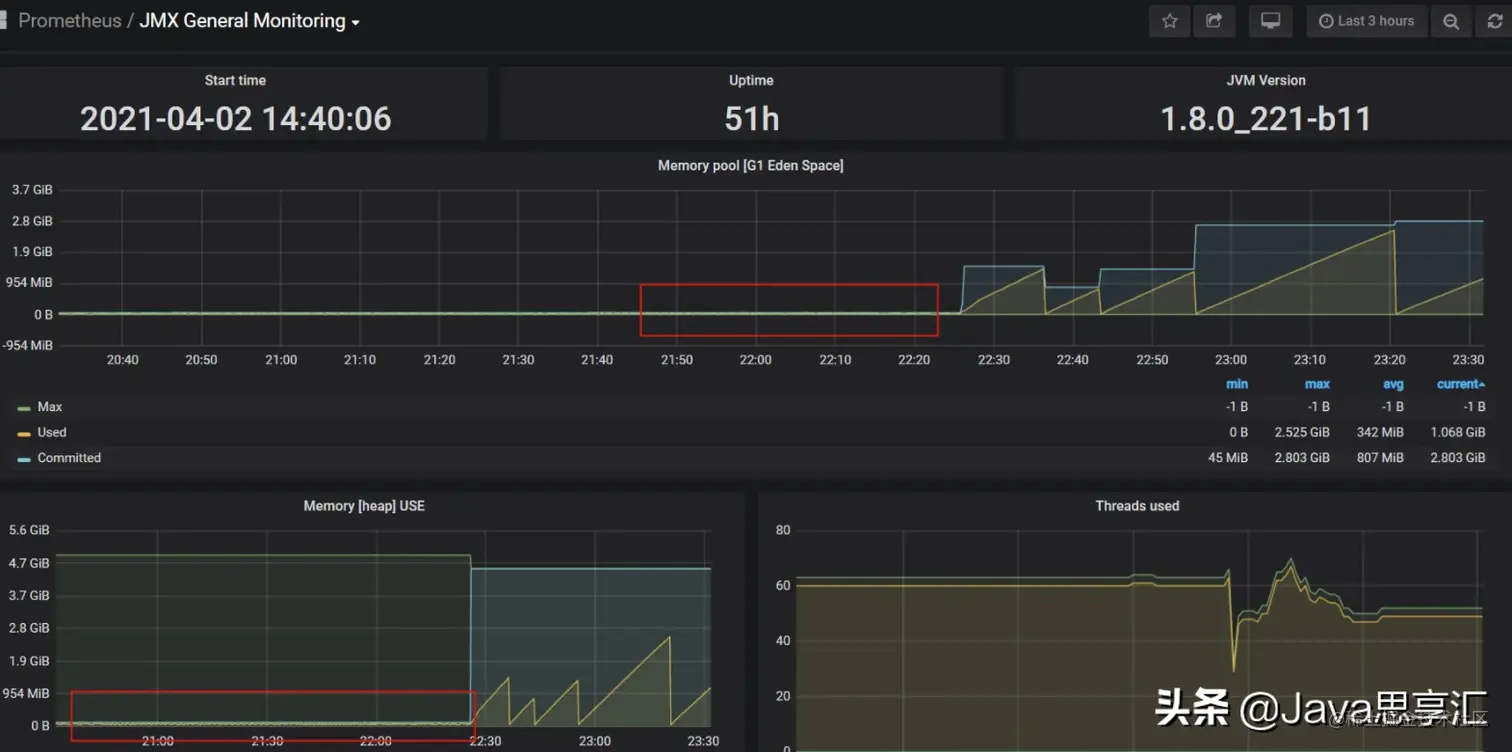This screenshot has width=1512, height=752.
Task: Cycle view mode with monitor icon
Action: (1270, 21)
